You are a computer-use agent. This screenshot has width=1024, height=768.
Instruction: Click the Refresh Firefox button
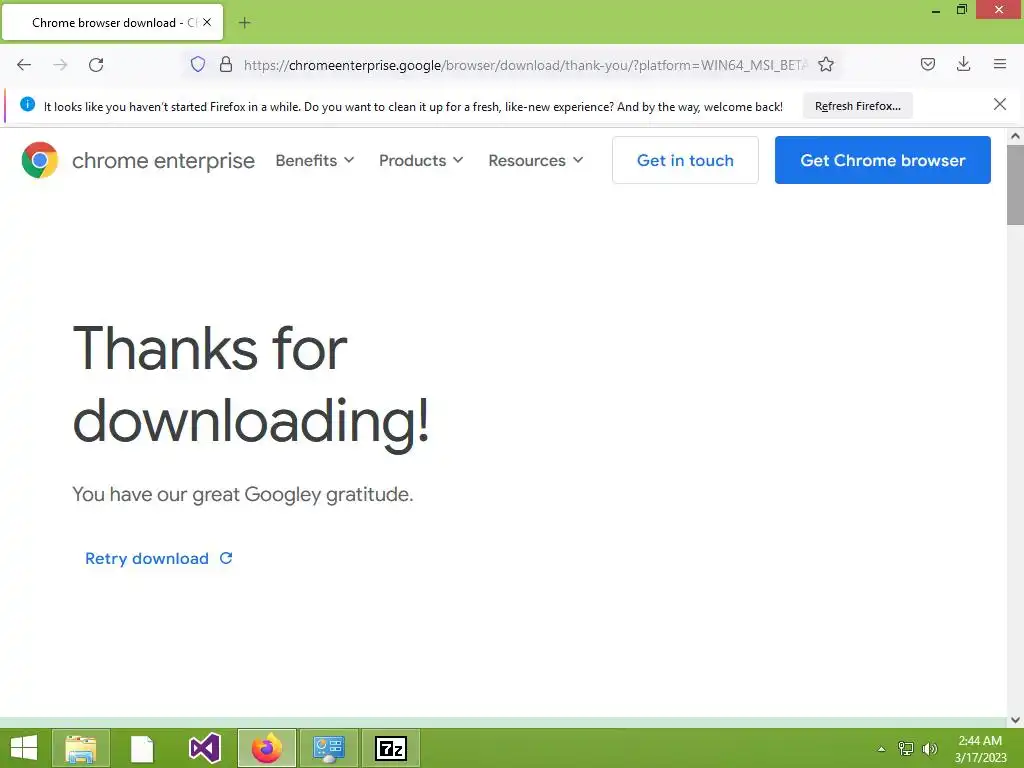[857, 106]
